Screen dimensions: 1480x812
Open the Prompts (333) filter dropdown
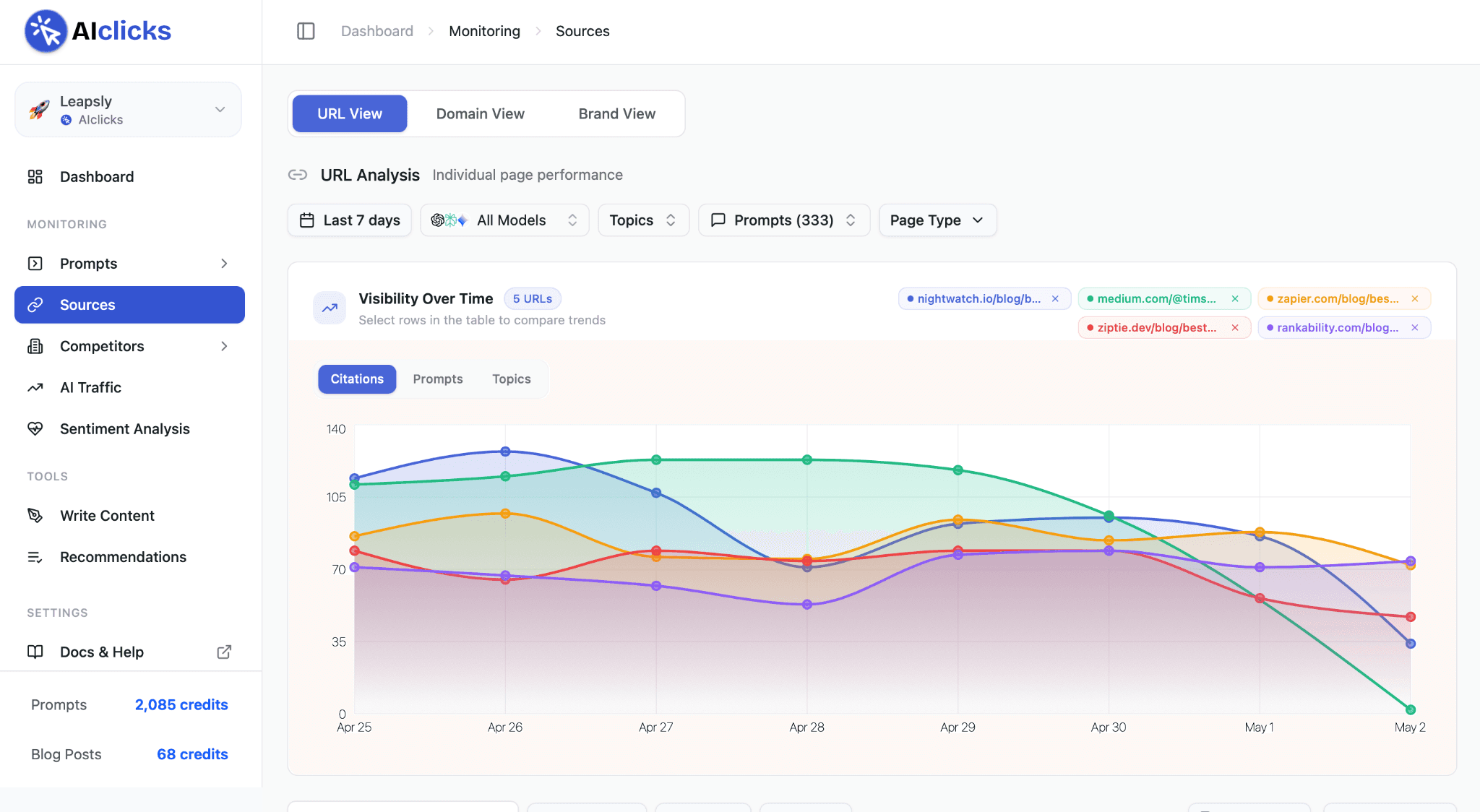point(784,220)
